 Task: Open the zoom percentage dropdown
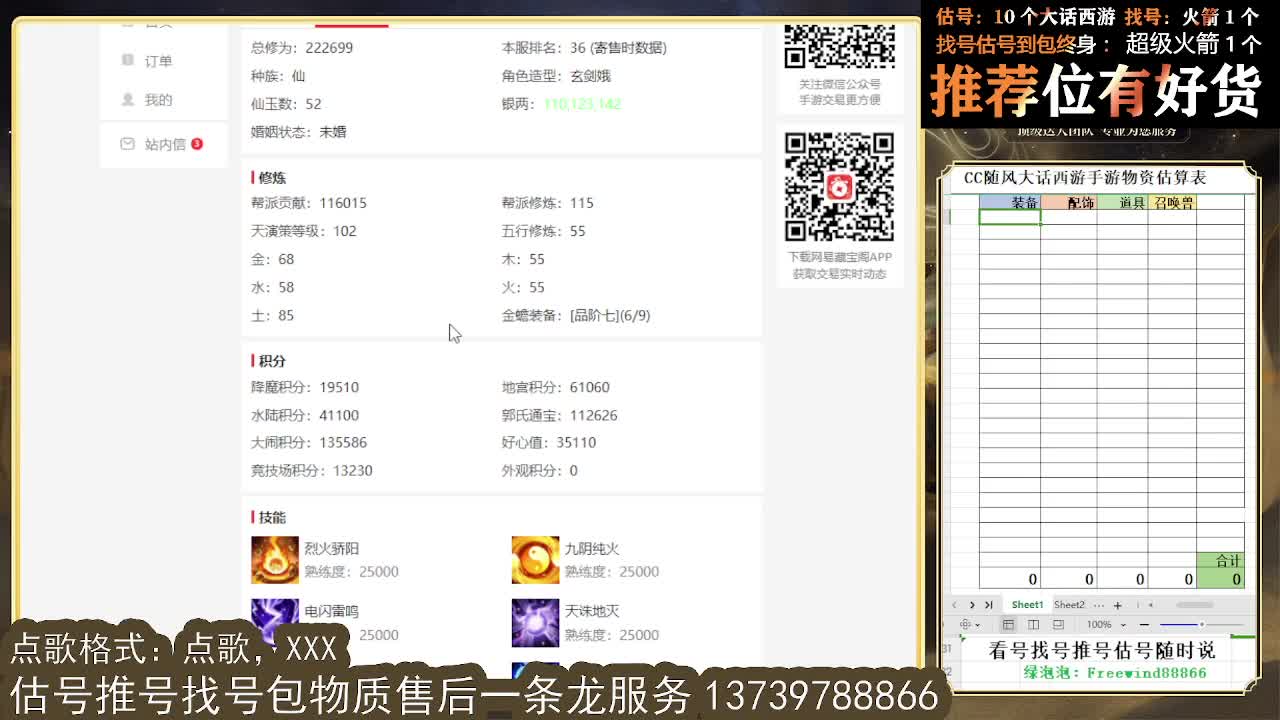pyautogui.click(x=1123, y=624)
